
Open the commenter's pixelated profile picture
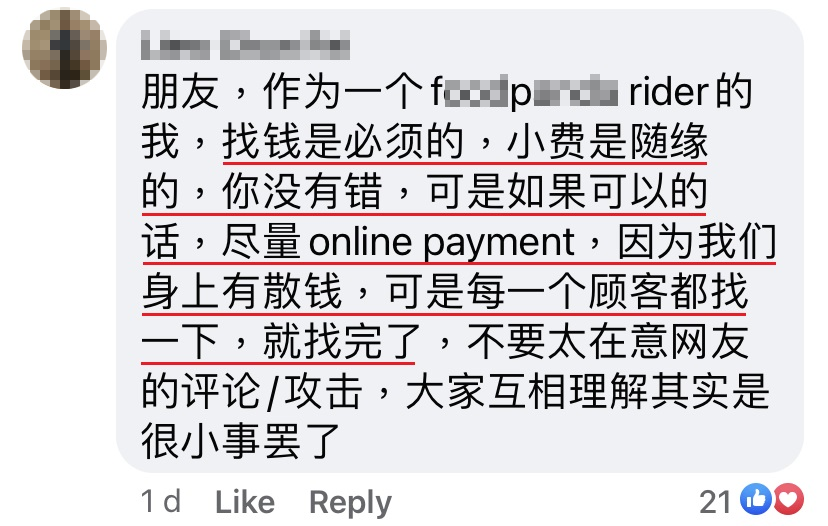[64, 48]
